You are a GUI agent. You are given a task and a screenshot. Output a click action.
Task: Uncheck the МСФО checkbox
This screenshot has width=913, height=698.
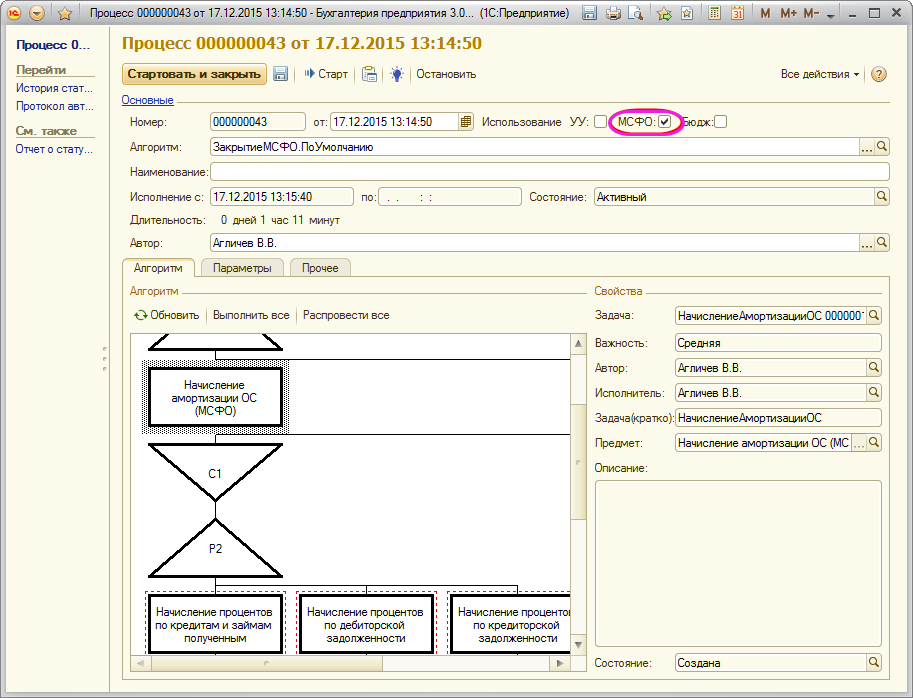click(x=664, y=122)
